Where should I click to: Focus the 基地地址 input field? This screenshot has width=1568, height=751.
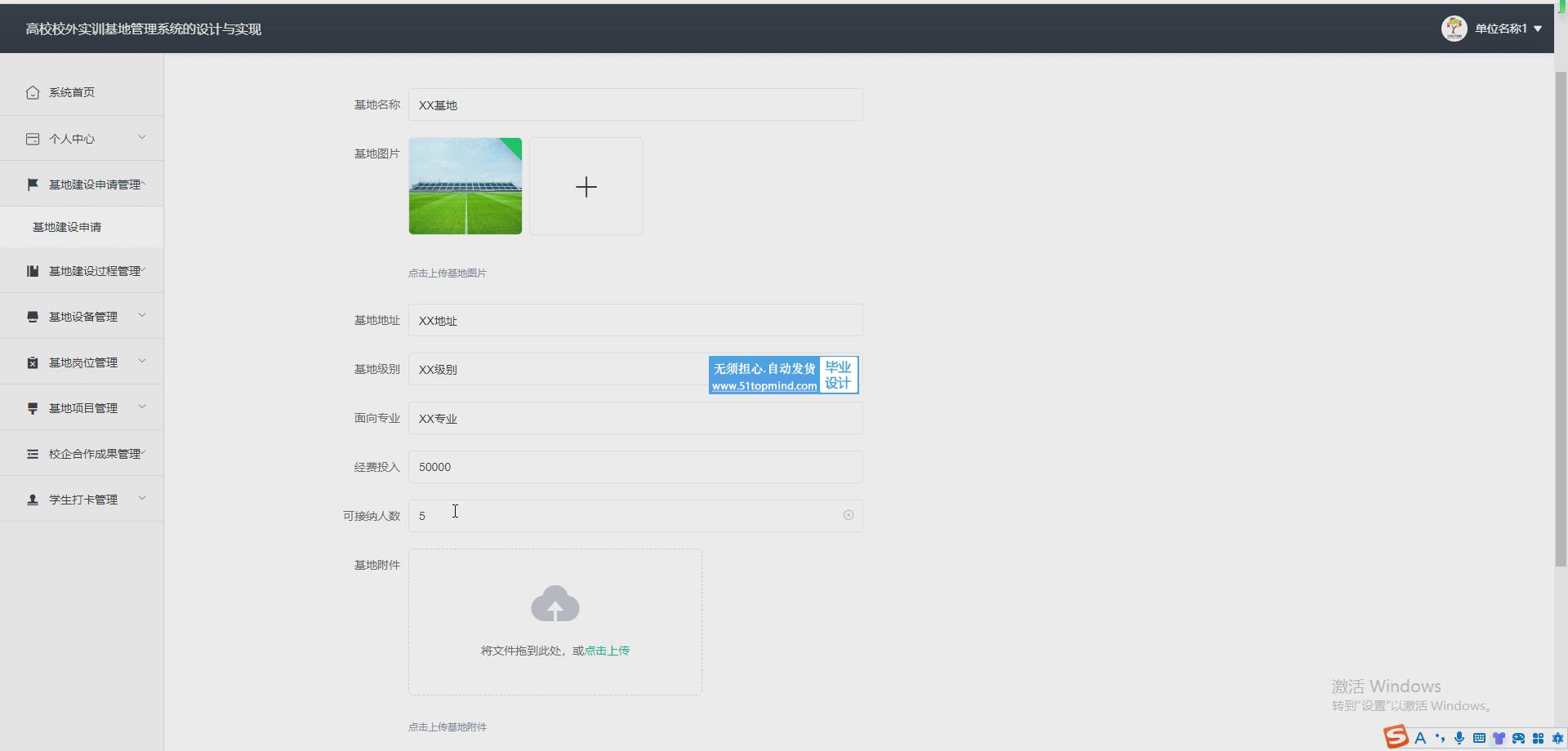[635, 320]
